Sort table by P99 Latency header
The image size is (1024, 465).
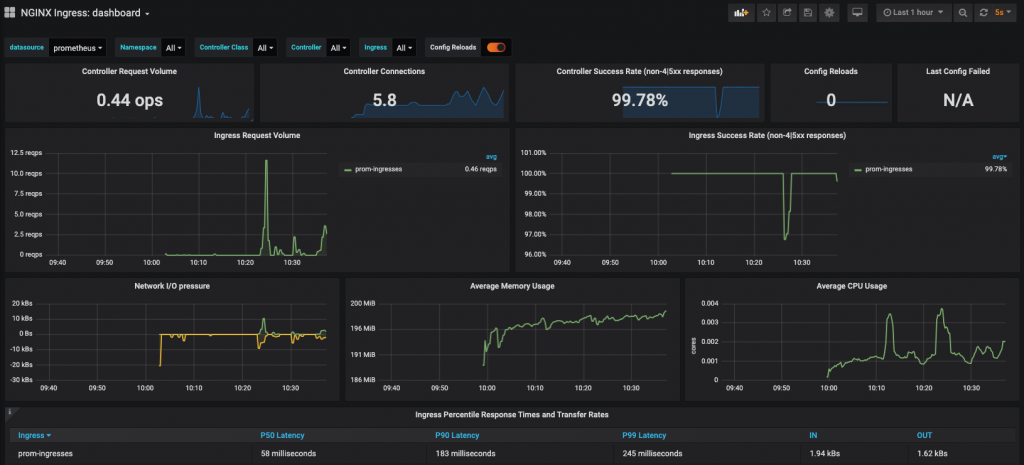pos(645,435)
